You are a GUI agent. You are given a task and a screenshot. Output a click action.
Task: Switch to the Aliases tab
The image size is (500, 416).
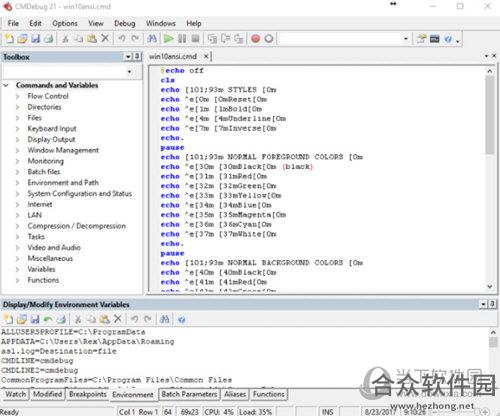[235, 394]
